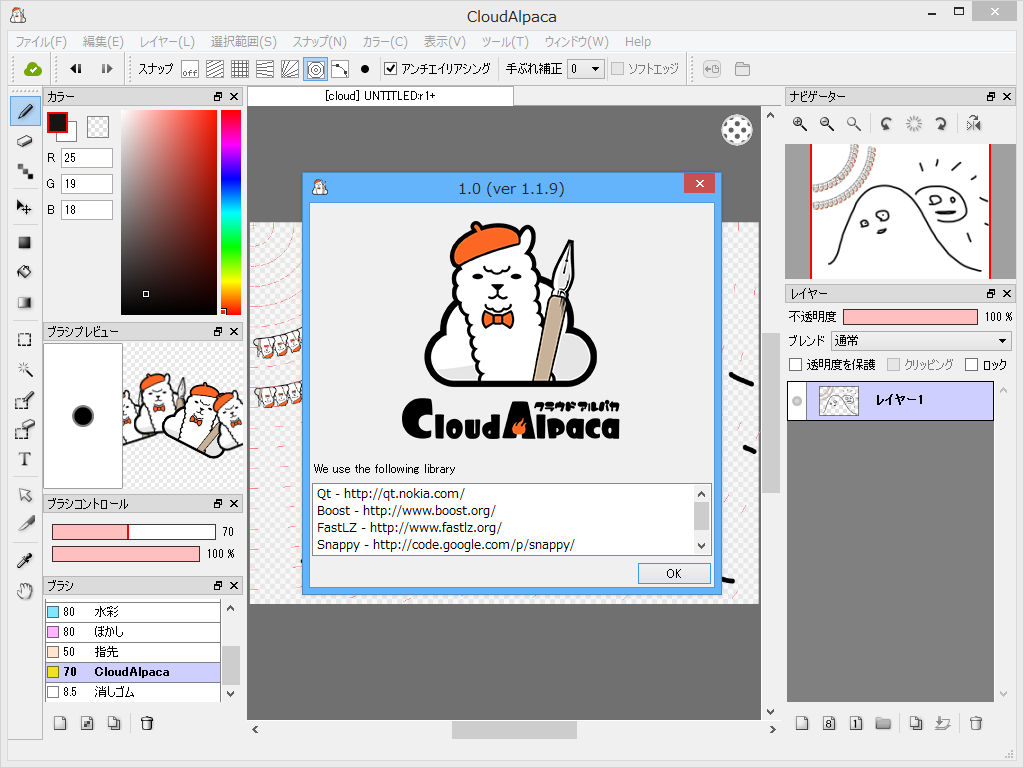
Task: Open the trash icon to delete layer
Action: [x=975, y=722]
